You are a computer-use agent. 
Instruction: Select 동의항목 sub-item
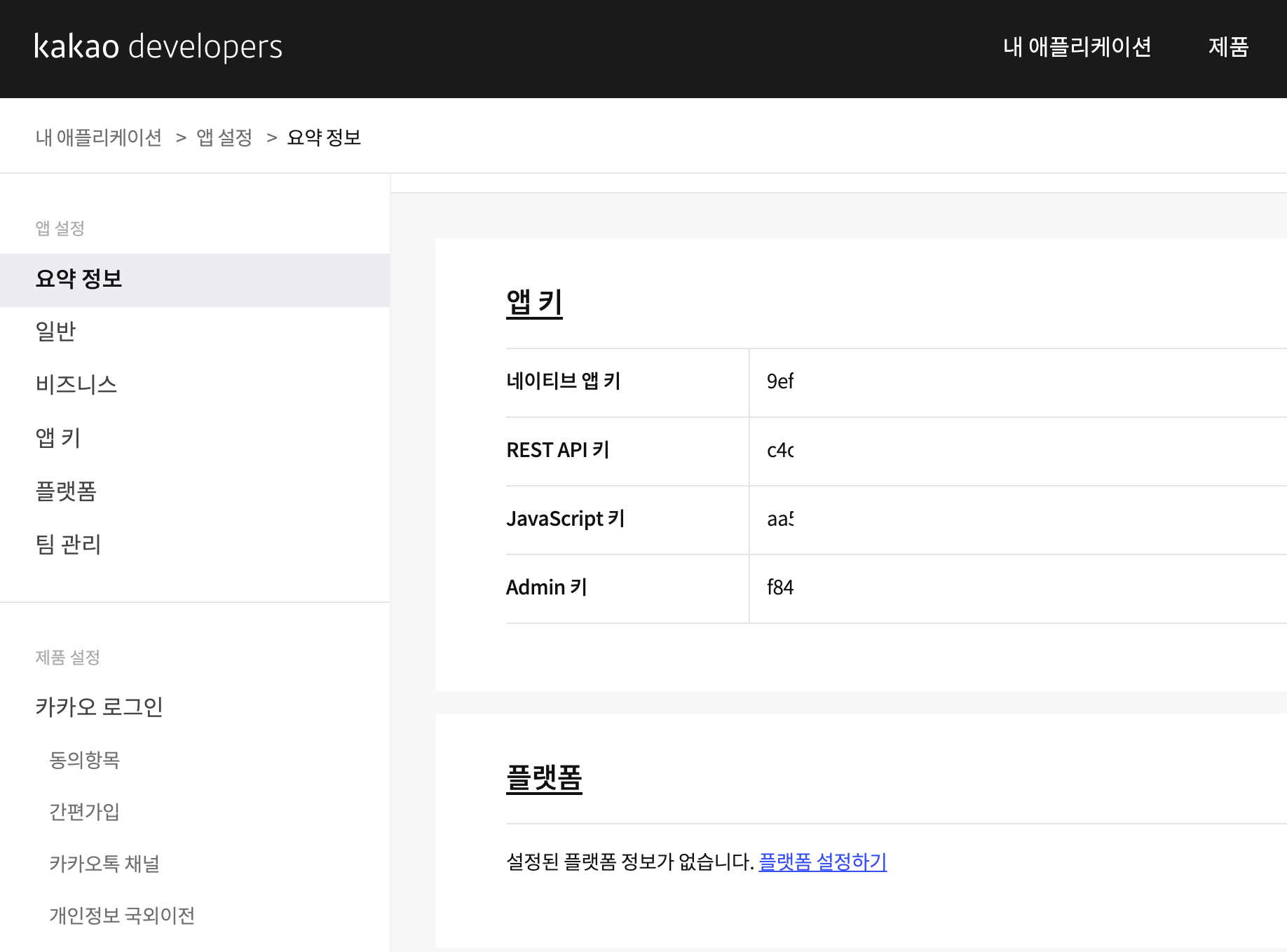point(85,760)
